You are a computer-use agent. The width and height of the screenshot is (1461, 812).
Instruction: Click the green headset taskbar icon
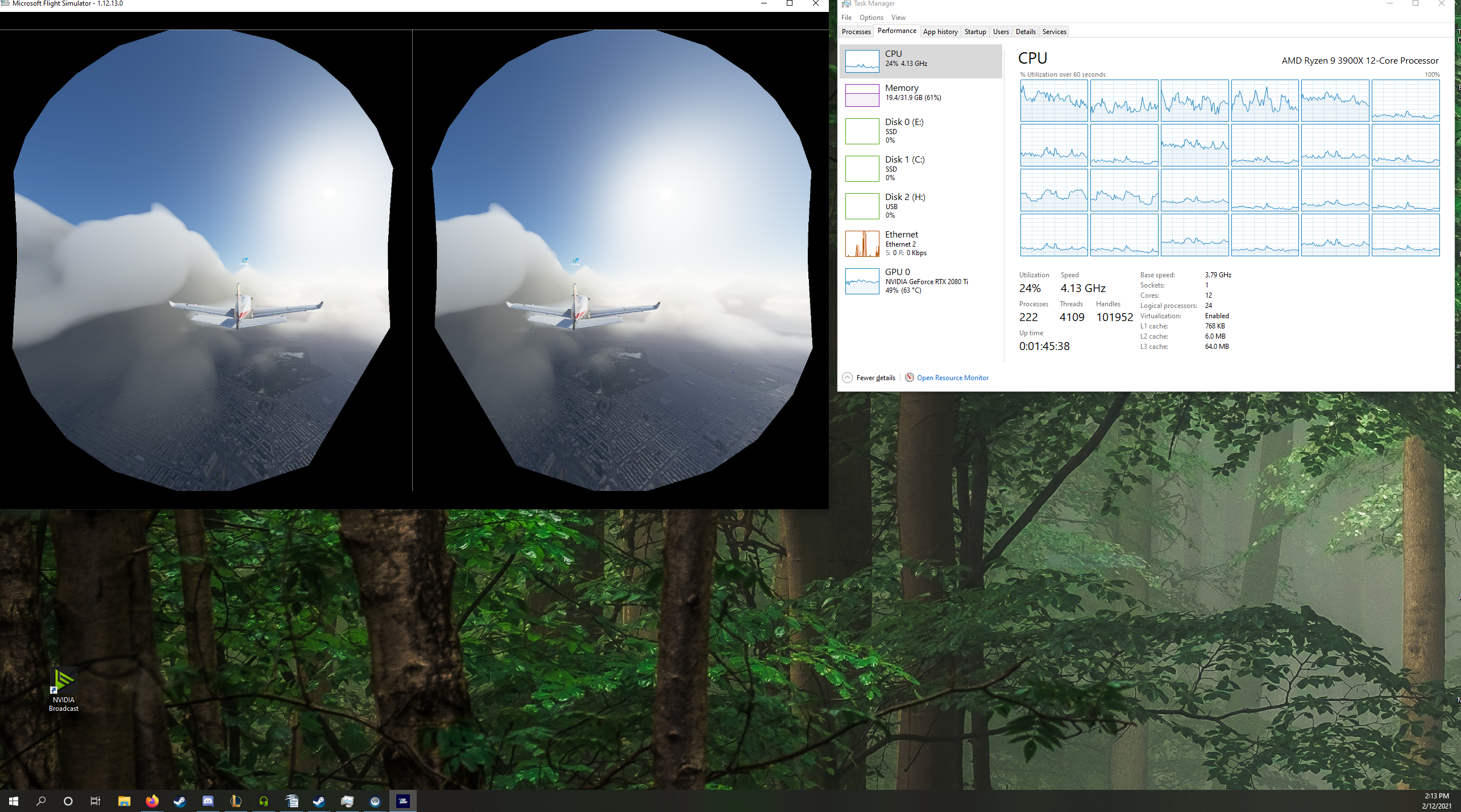coord(264,801)
